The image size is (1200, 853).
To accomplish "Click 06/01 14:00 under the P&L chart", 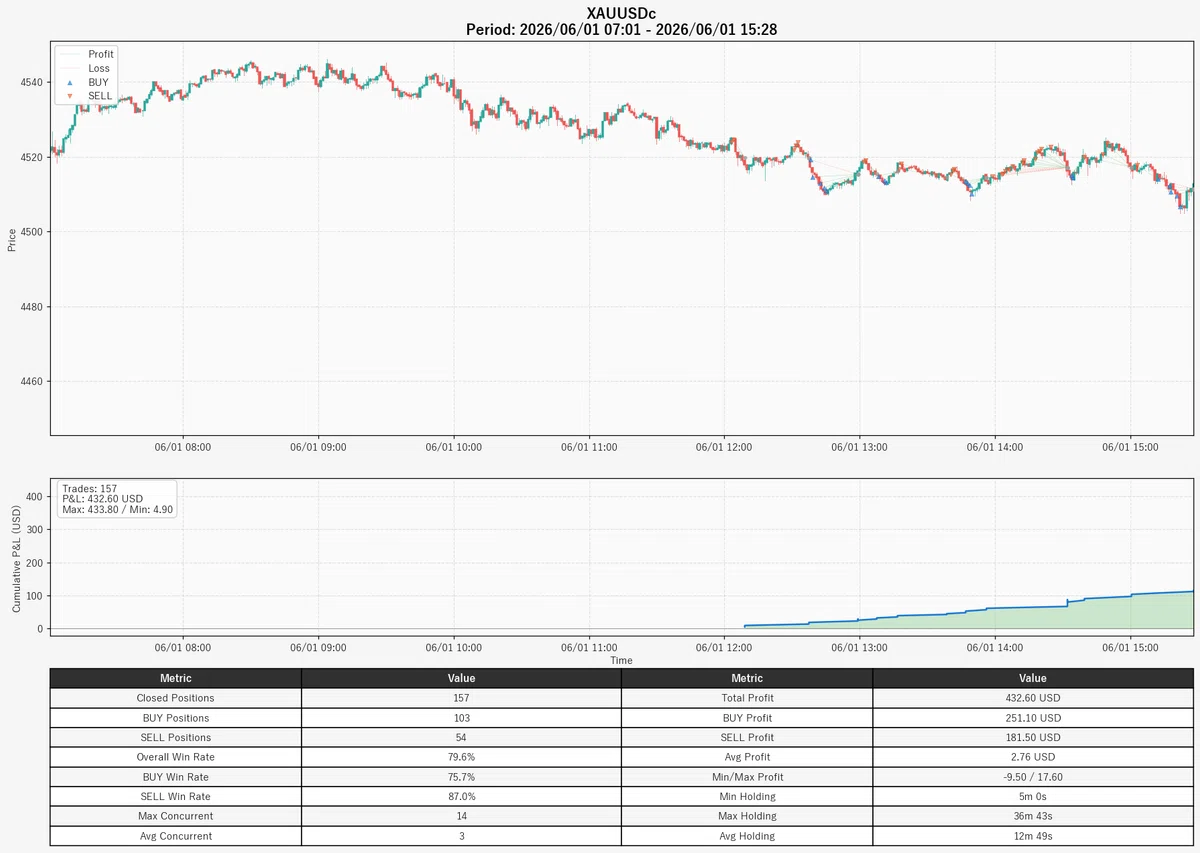I will click(x=995, y=647).
